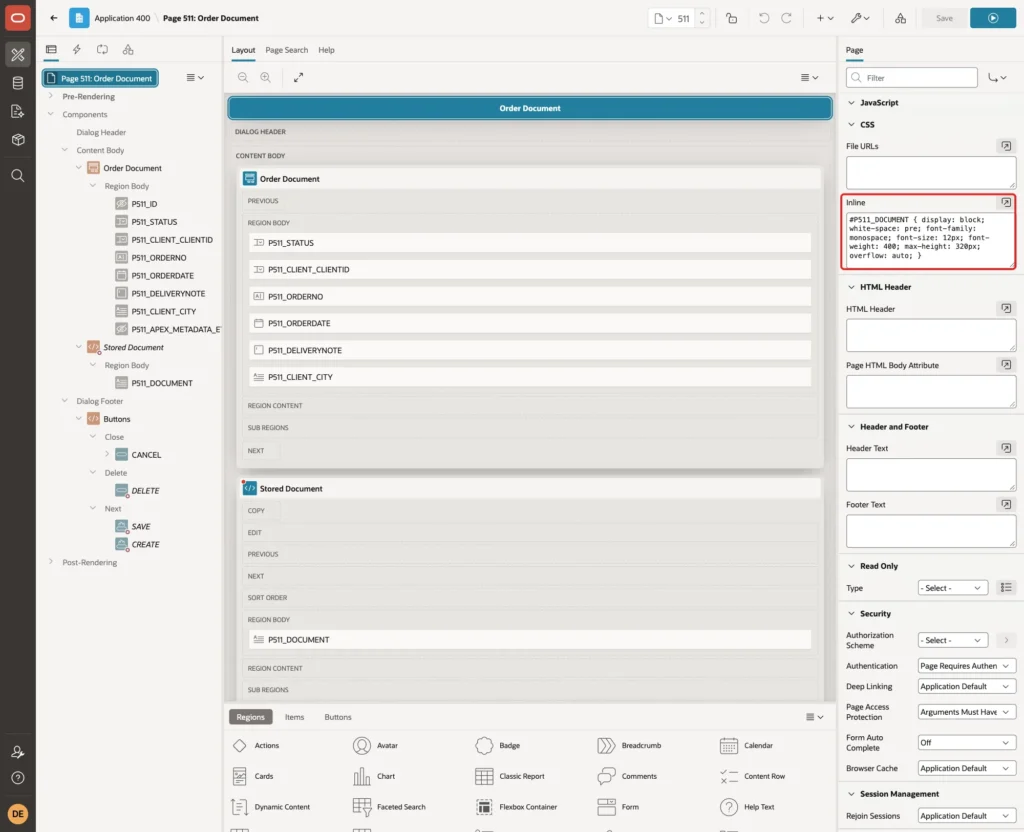
Task: Open the Form Auto Complete dropdown
Action: point(965,743)
